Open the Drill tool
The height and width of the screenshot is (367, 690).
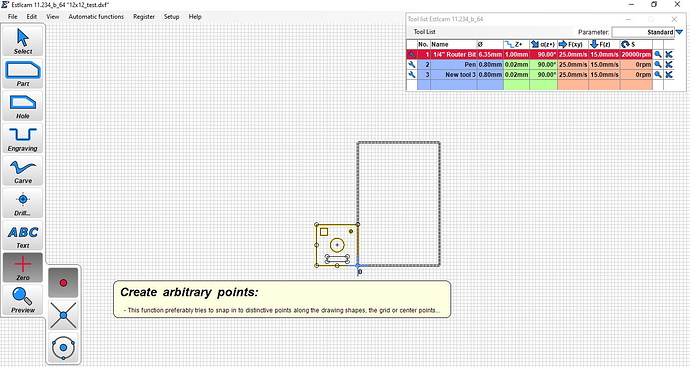pos(23,203)
